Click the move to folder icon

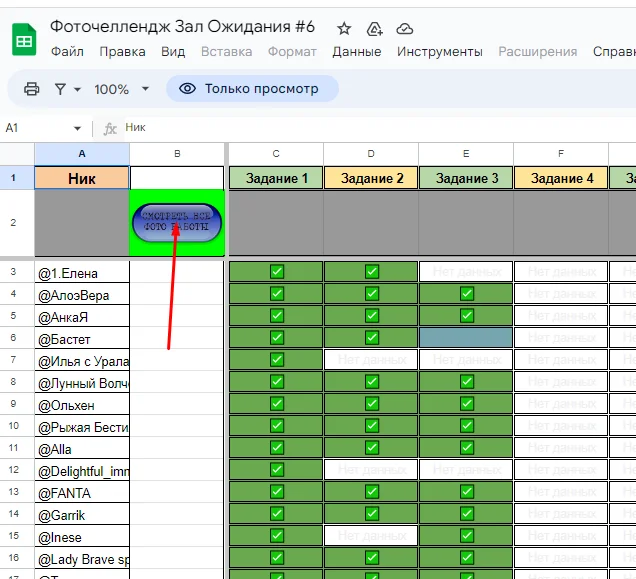374,28
